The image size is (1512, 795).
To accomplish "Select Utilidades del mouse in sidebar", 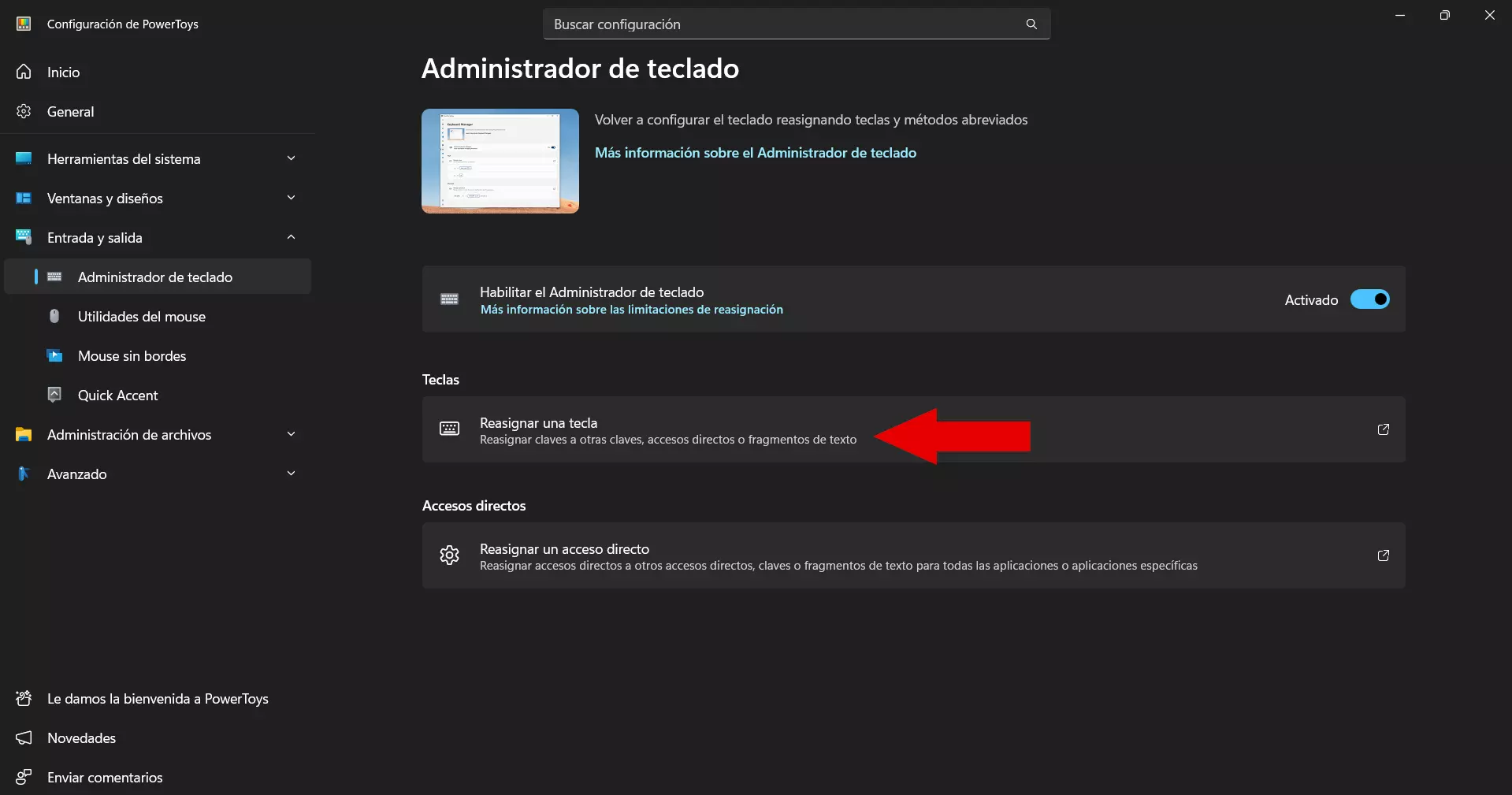I will (x=158, y=316).
